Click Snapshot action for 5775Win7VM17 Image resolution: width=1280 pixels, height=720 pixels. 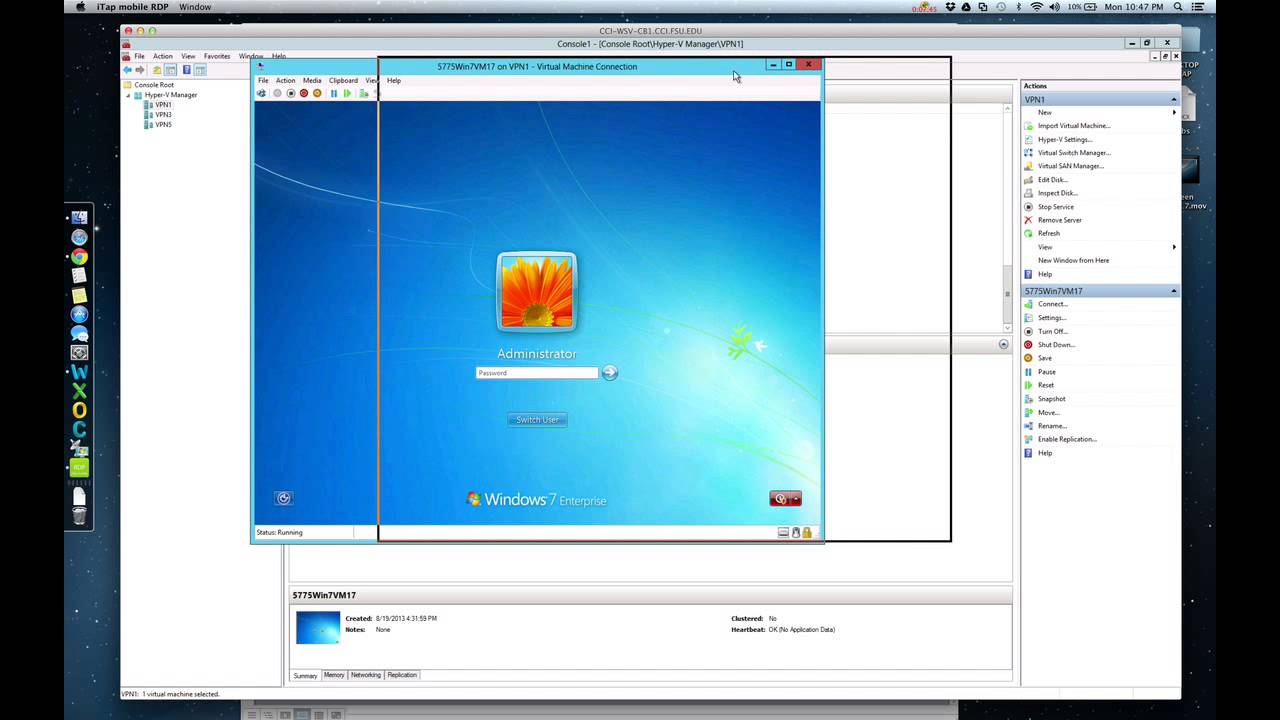click(1051, 399)
